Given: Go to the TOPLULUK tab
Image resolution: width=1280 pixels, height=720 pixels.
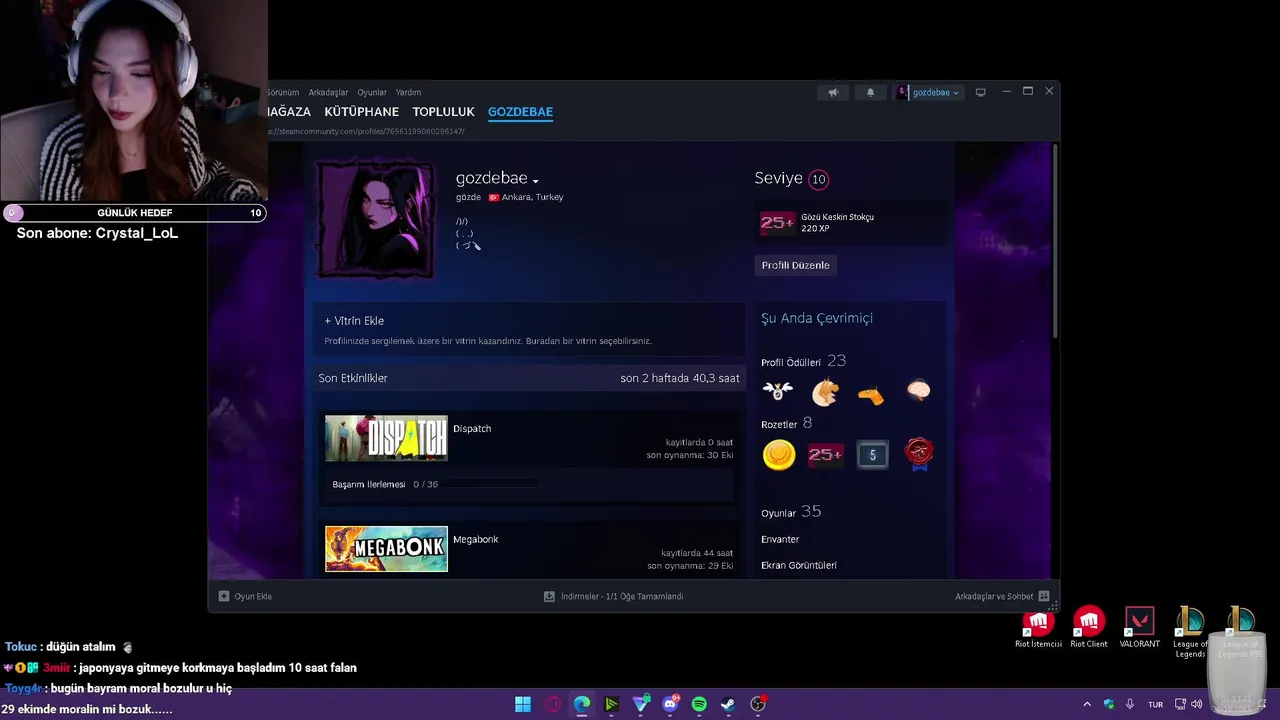Looking at the screenshot, I should [x=443, y=112].
